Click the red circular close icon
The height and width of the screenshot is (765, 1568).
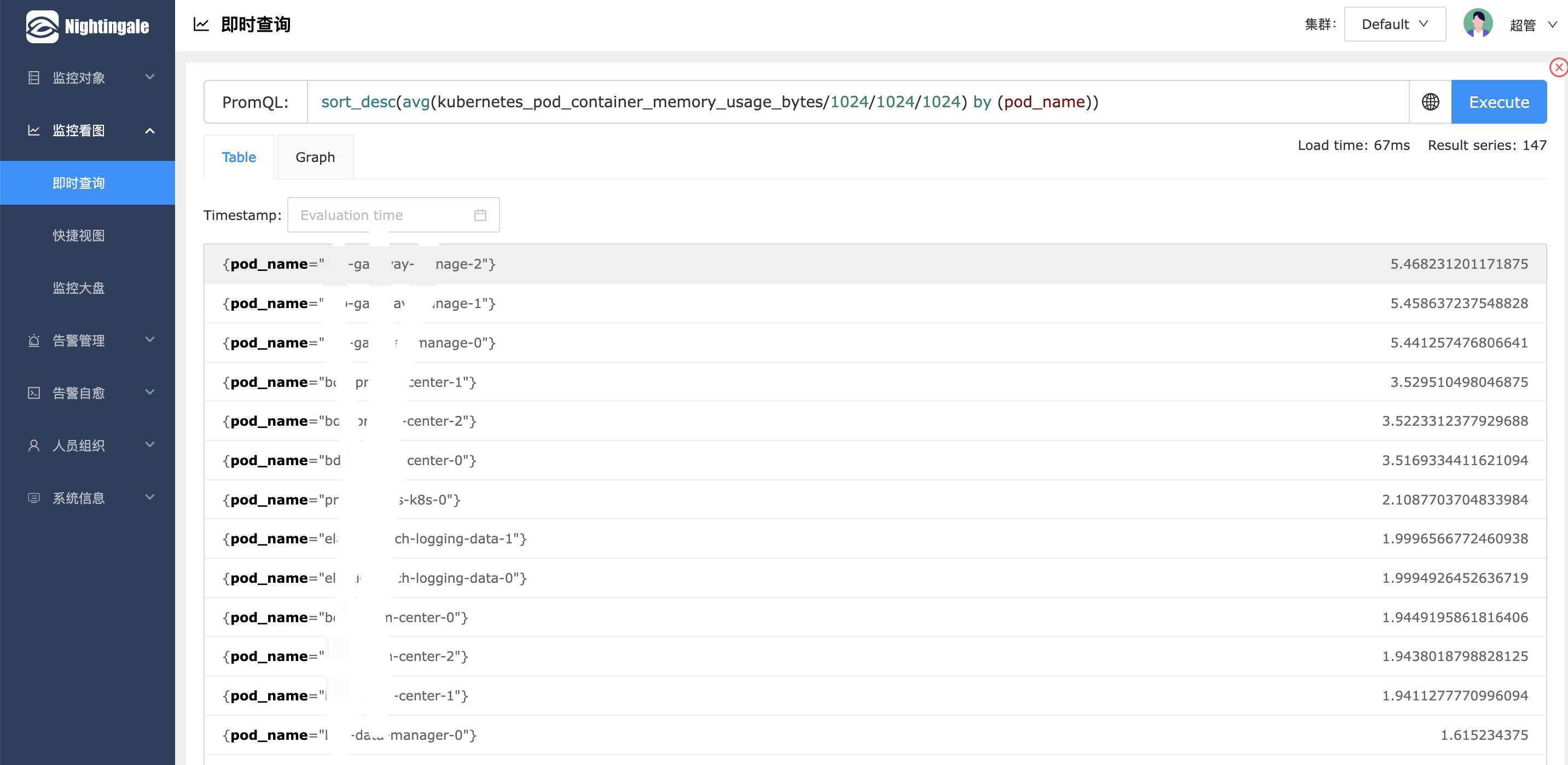coord(1558,67)
